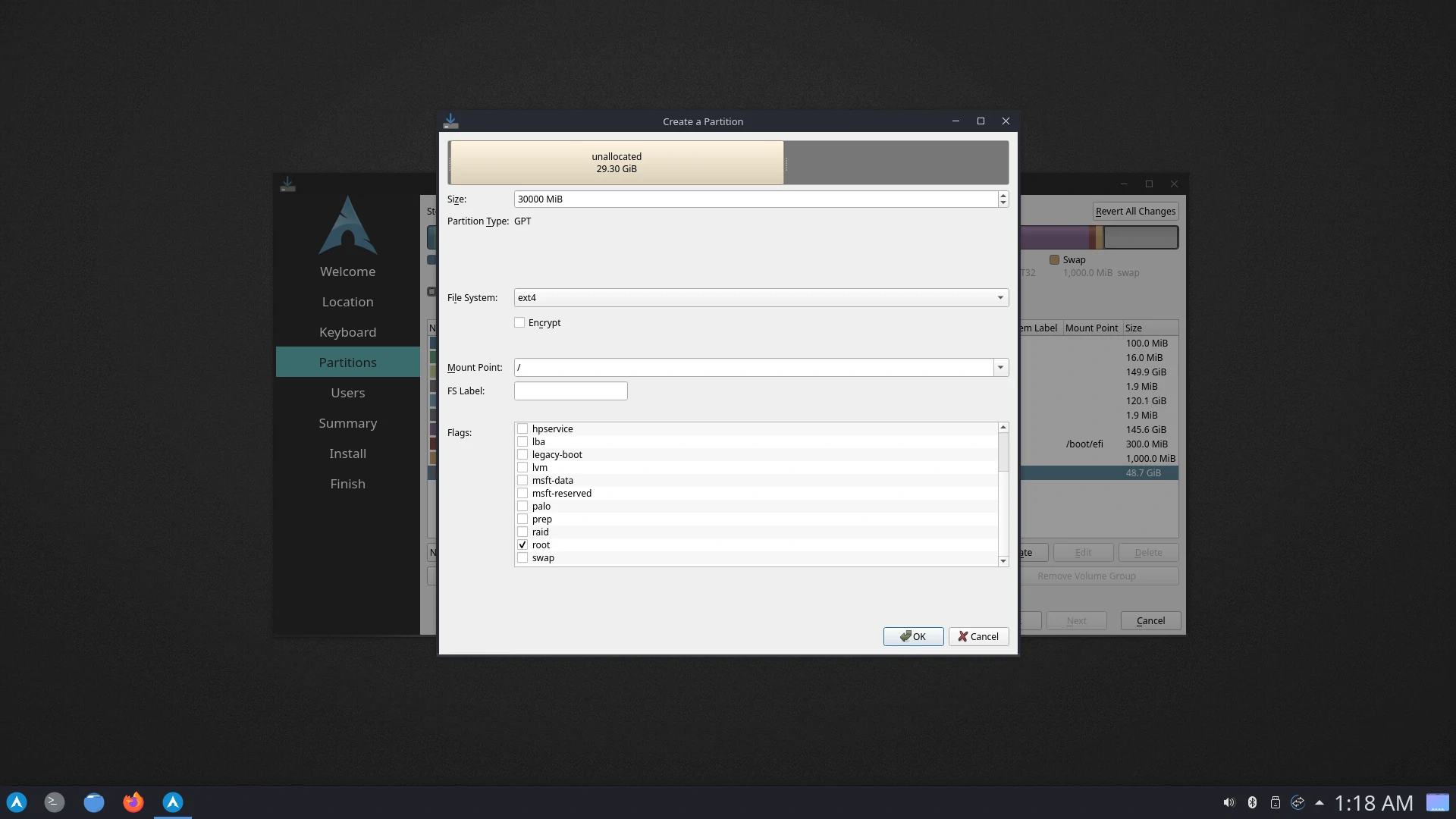This screenshot has width=1456, height=819.
Task: Check the swap flag
Action: tap(522, 558)
